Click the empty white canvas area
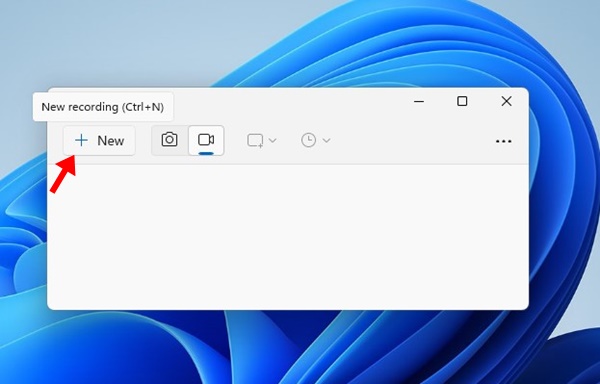600x384 pixels. pos(288,237)
